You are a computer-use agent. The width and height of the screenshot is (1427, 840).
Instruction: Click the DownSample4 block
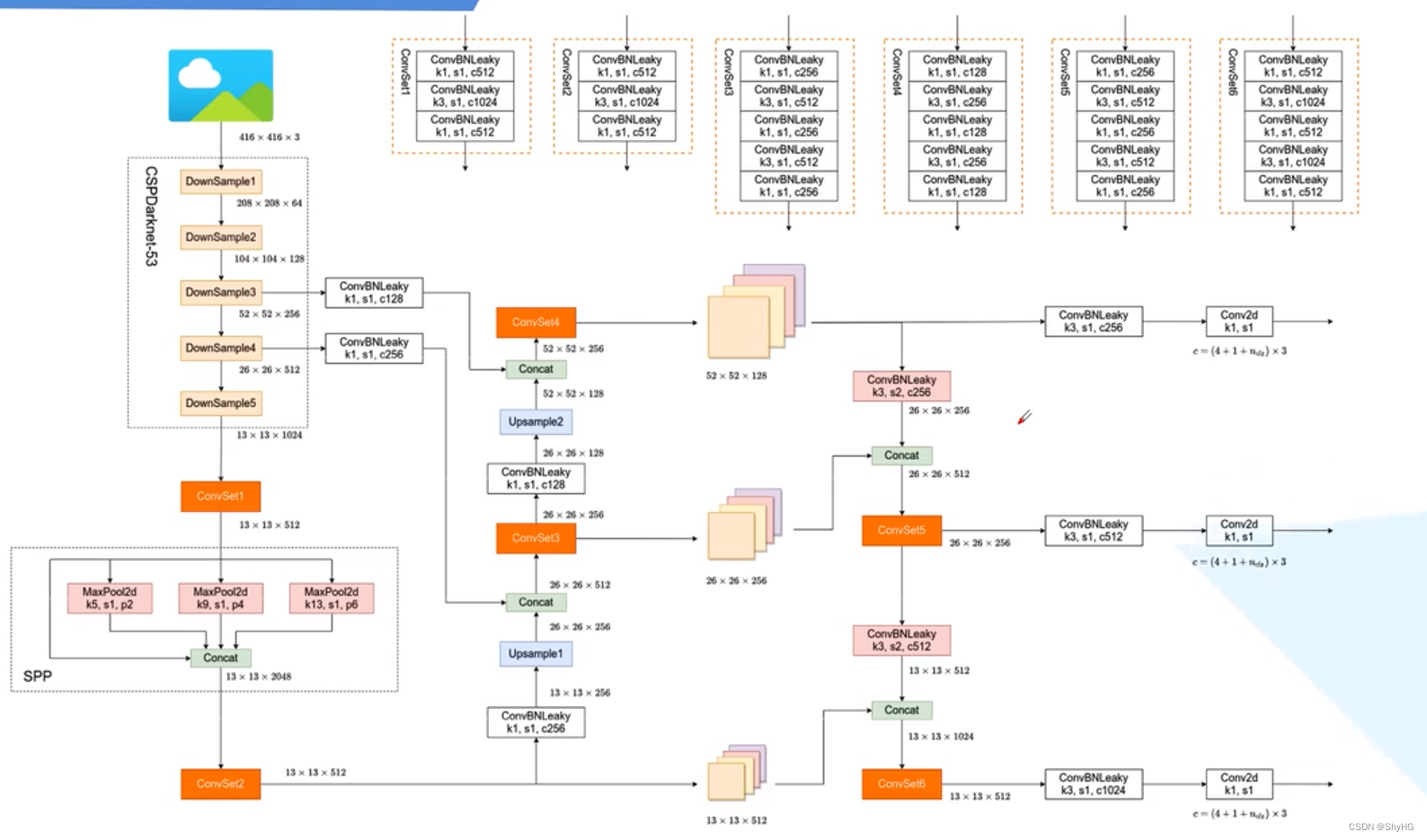[x=221, y=348]
